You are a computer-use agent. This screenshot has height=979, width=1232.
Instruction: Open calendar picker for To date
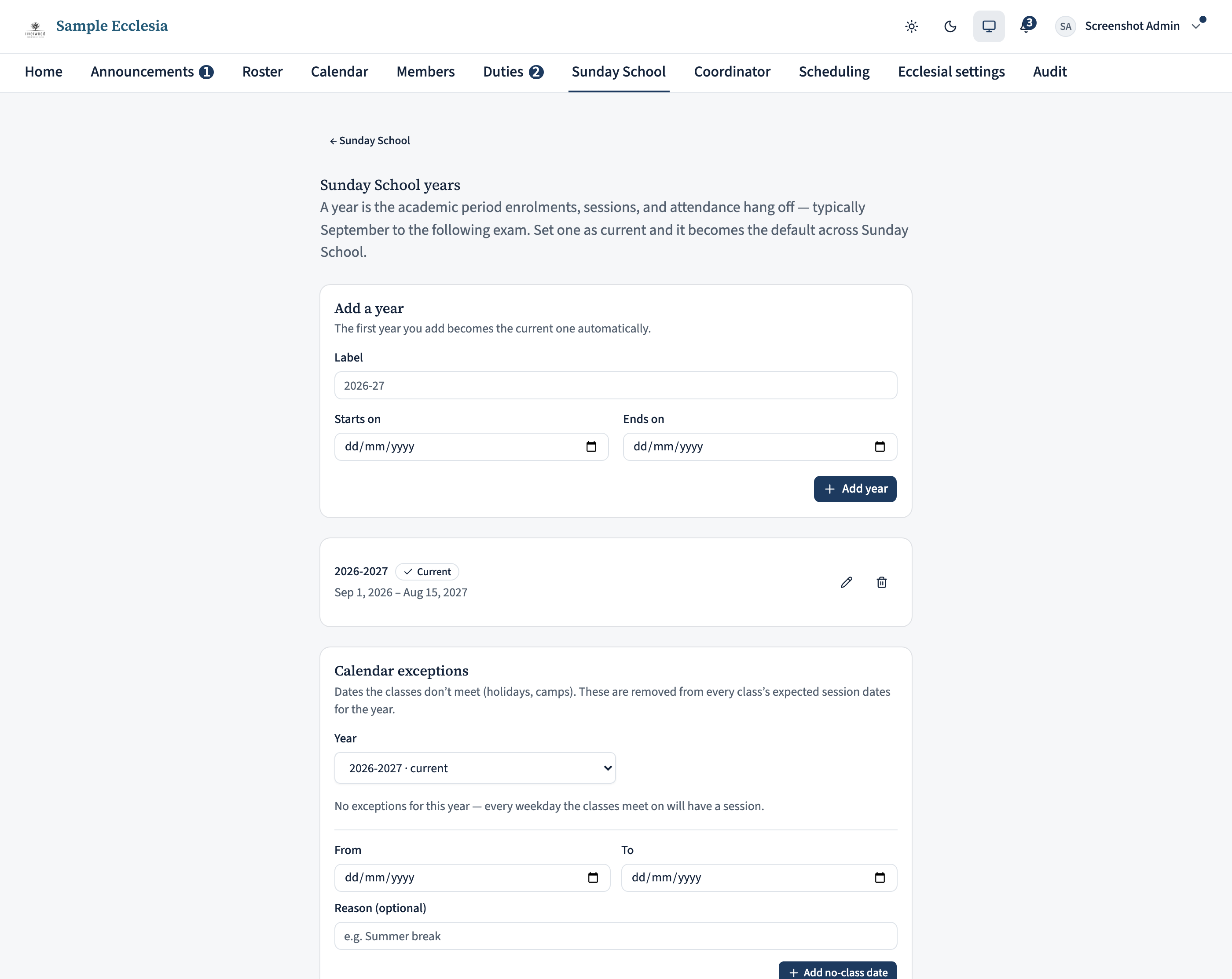tap(880, 877)
